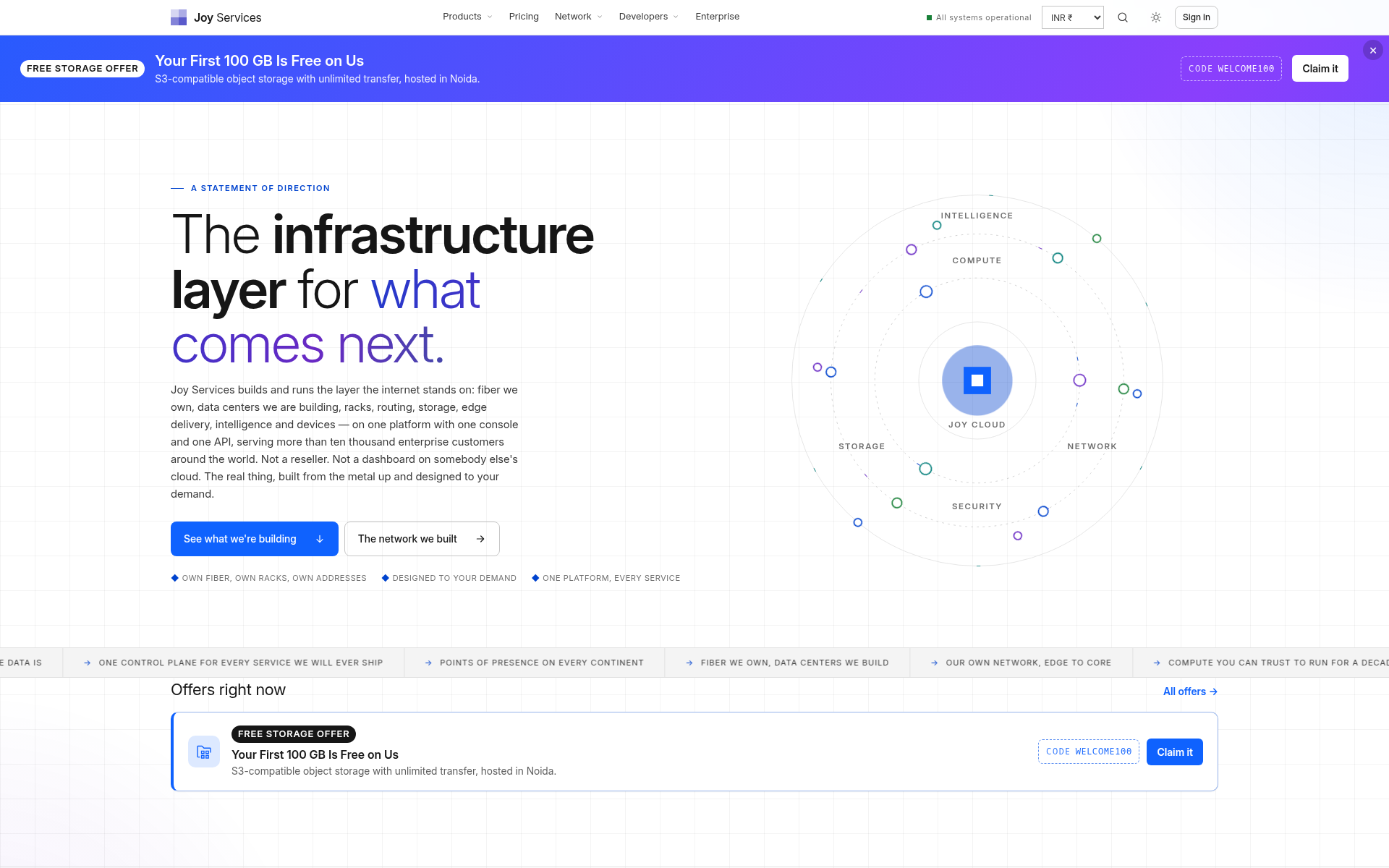The width and height of the screenshot is (1389, 868).
Task: Select the INTELLIGENCE orbit label
Action: [x=977, y=216]
